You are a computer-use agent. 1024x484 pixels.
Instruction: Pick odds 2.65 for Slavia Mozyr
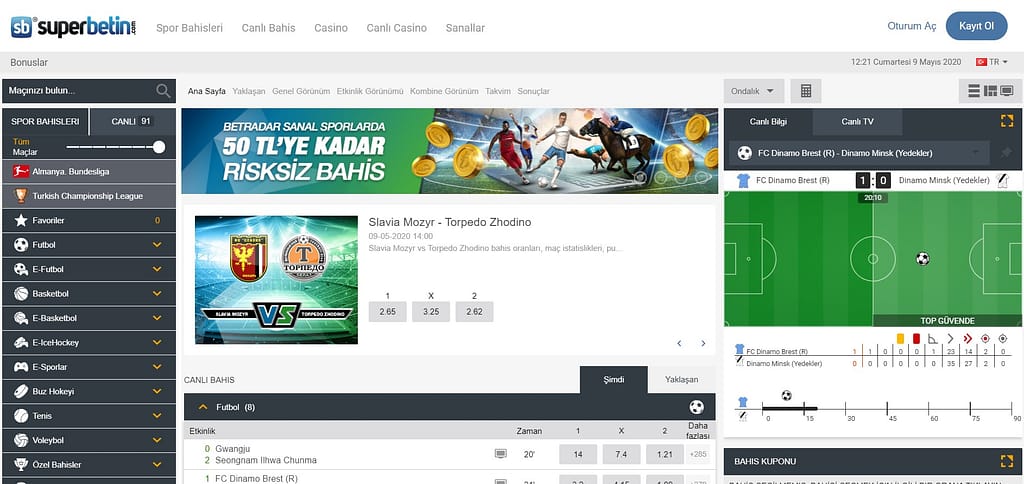tap(387, 312)
